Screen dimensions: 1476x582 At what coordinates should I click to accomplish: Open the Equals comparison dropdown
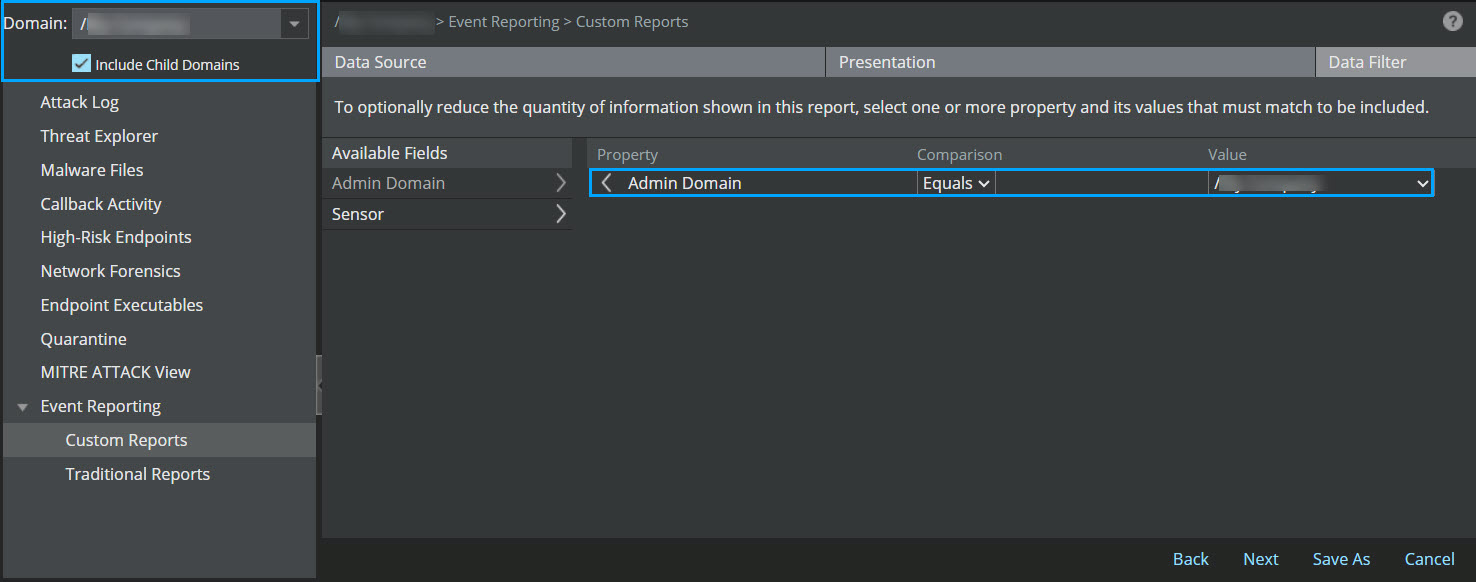point(956,183)
